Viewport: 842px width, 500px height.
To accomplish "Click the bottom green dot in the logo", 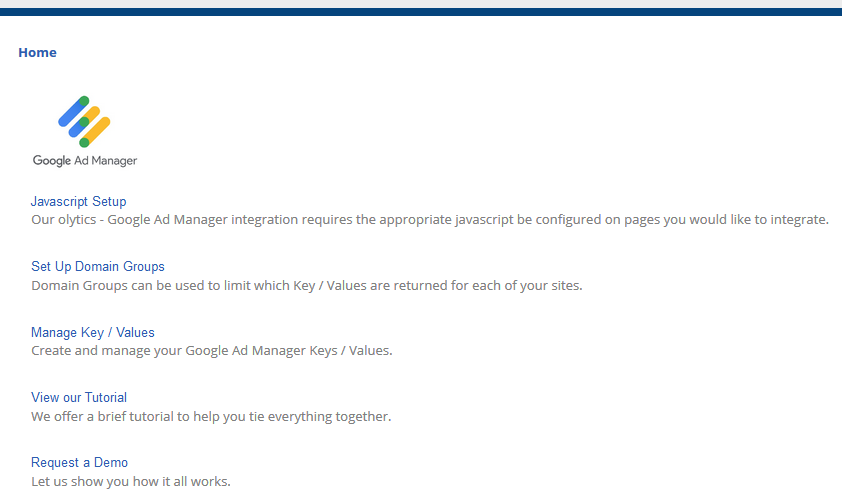I will point(85,142).
